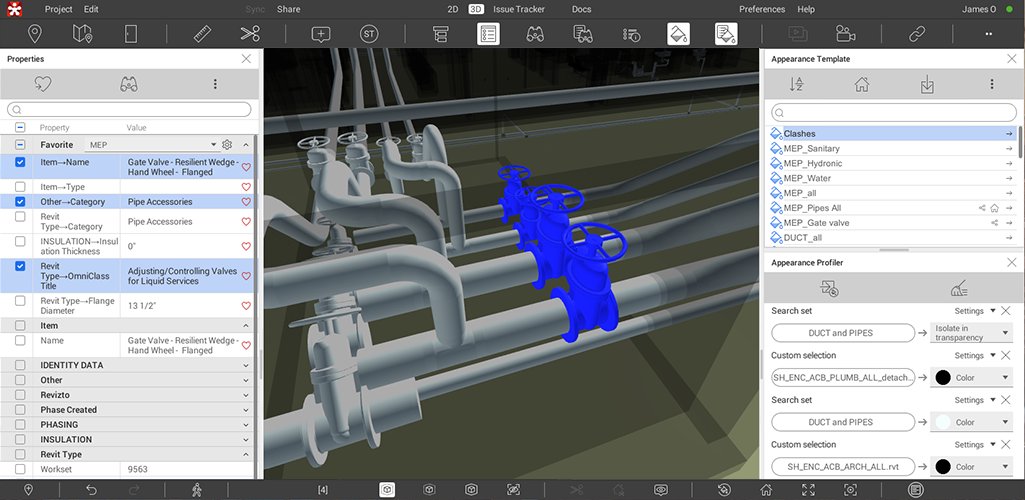Viewport: 1025px width, 500px height.
Task: Open the video camera tool
Action: (x=846, y=33)
